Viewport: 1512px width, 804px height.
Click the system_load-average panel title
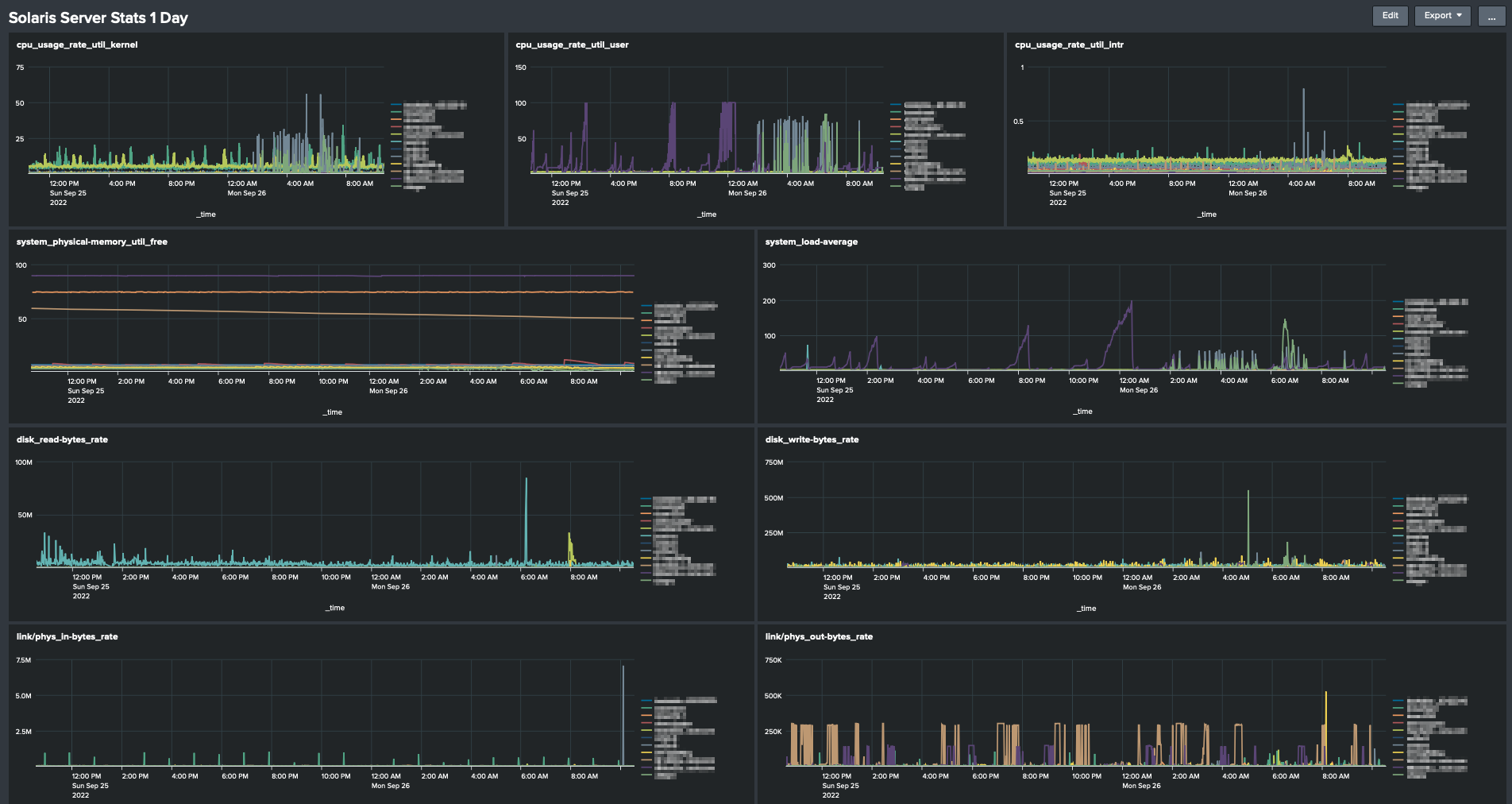tap(810, 242)
